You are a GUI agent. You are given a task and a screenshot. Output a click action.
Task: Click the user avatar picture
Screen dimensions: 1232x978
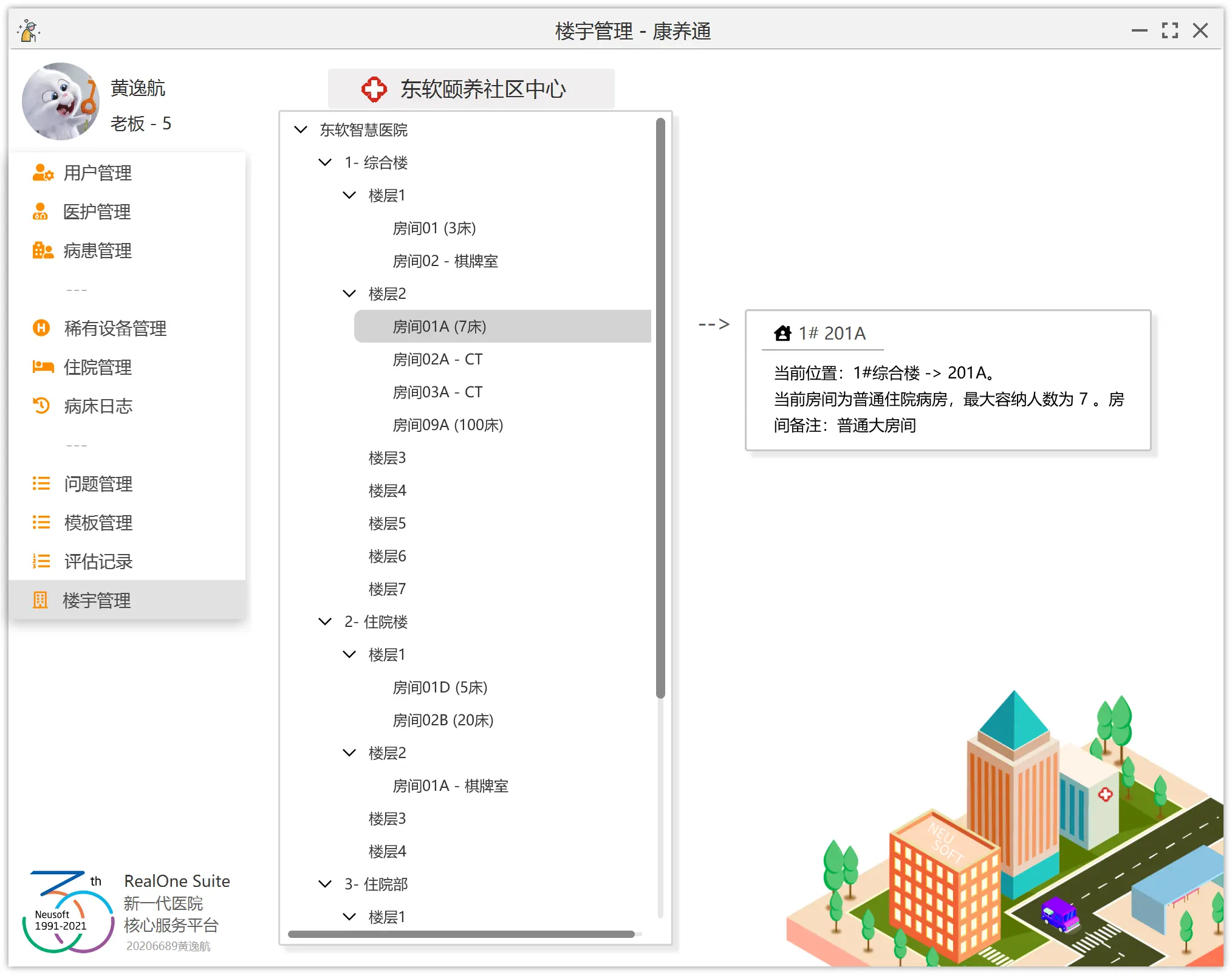[61, 101]
